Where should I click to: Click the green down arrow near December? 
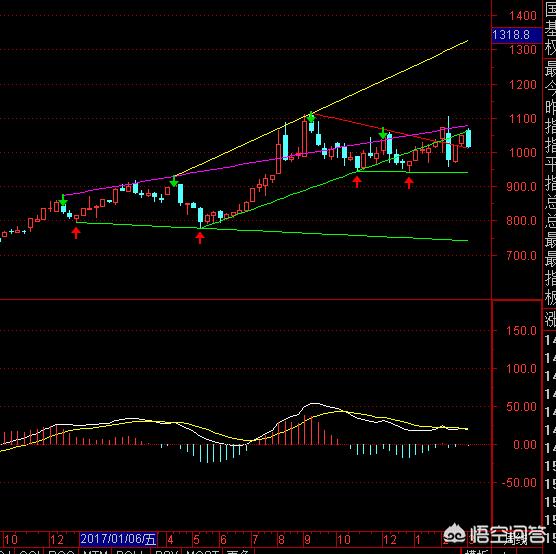point(383,133)
